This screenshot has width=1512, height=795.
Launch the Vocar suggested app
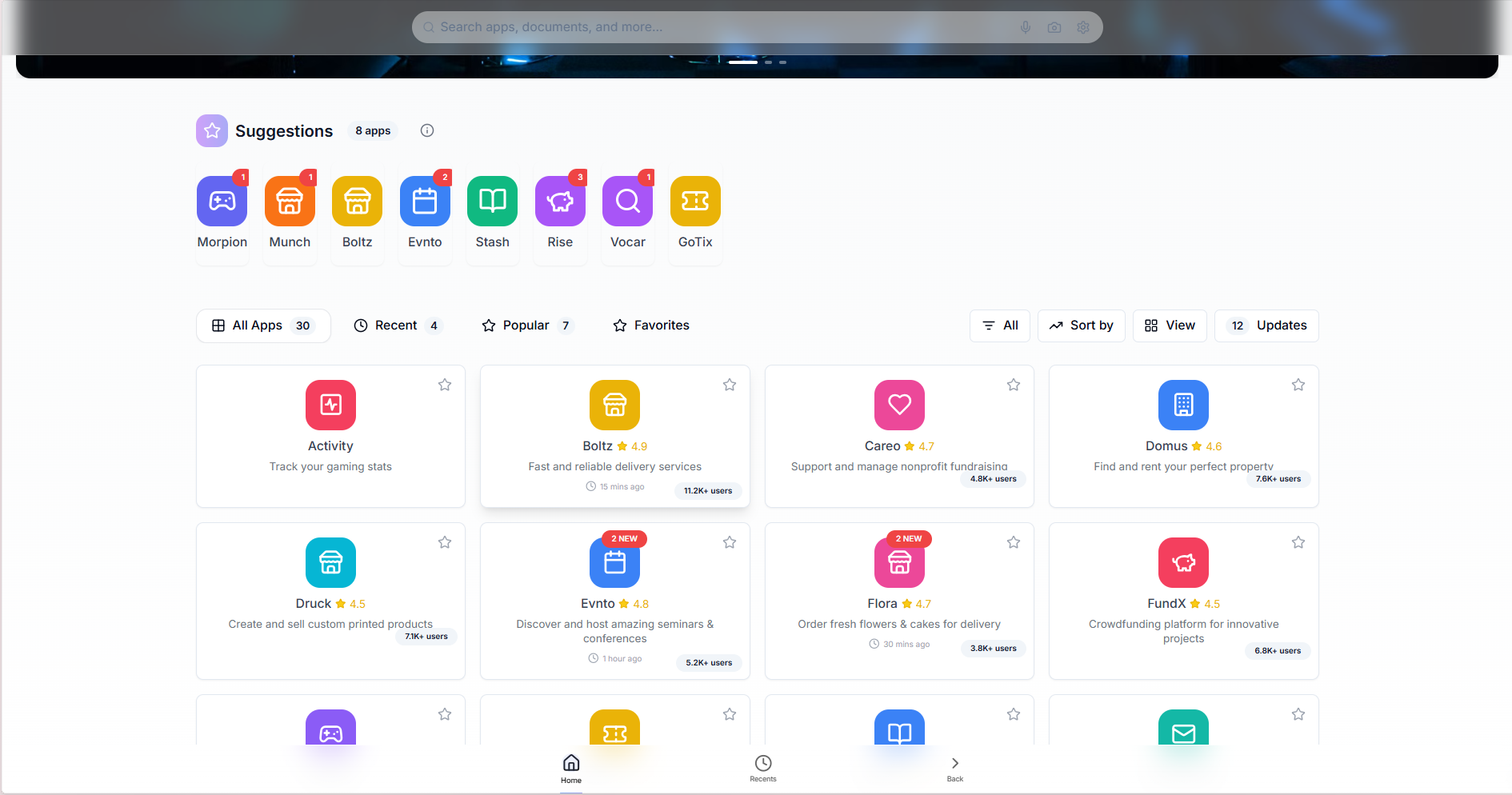click(x=627, y=201)
